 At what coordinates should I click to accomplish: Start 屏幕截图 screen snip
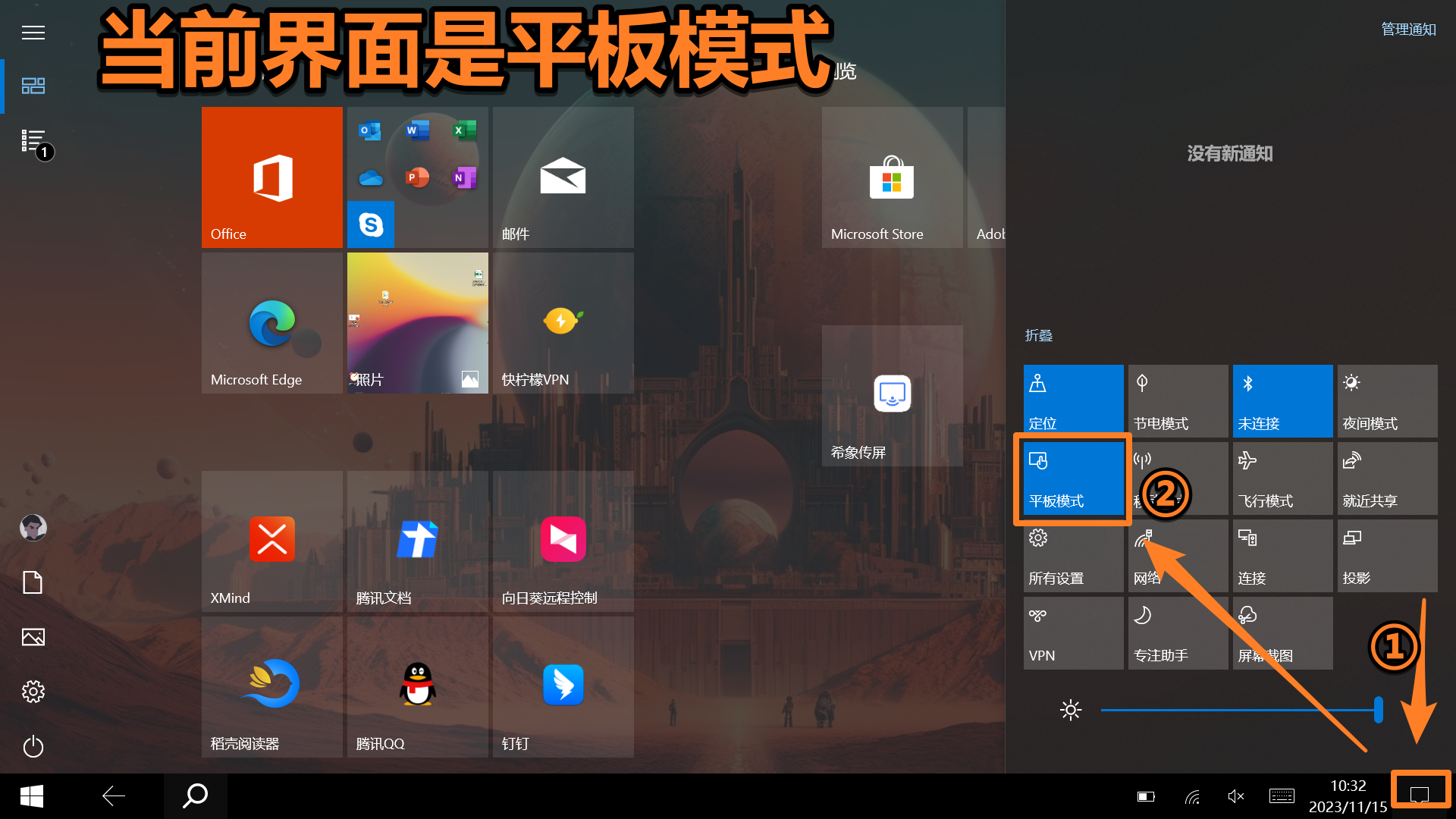click(x=1283, y=633)
